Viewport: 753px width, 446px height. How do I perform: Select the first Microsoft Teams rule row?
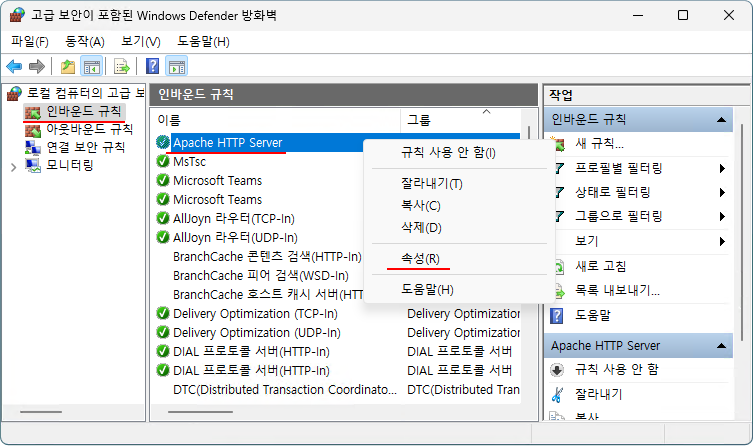click(218, 181)
